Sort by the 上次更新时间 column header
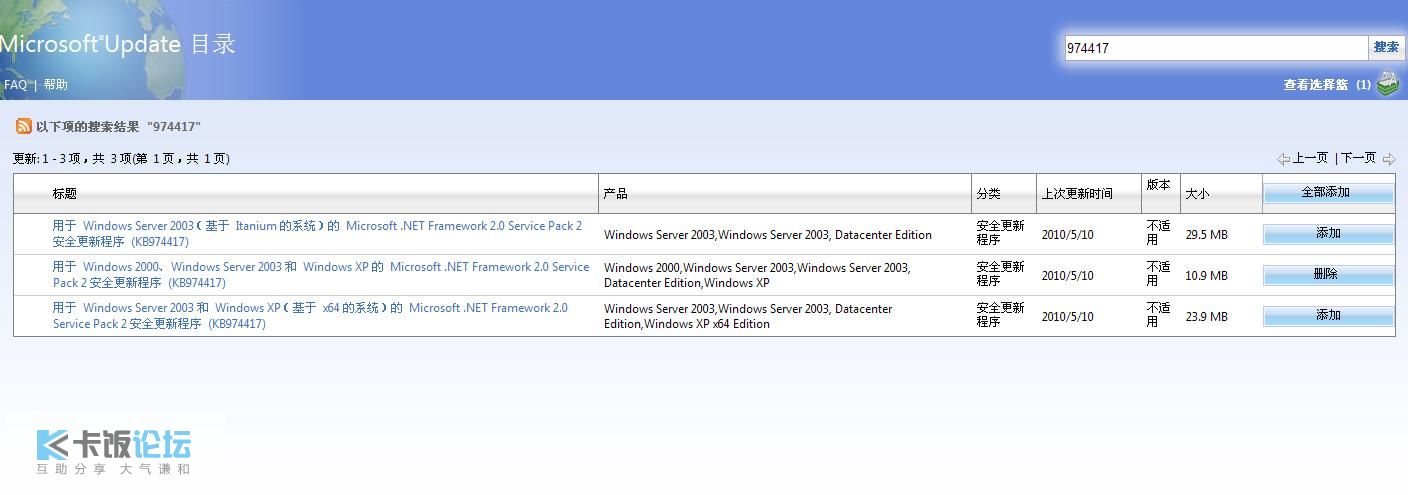This screenshot has height=495, width=1408. [x=1077, y=194]
